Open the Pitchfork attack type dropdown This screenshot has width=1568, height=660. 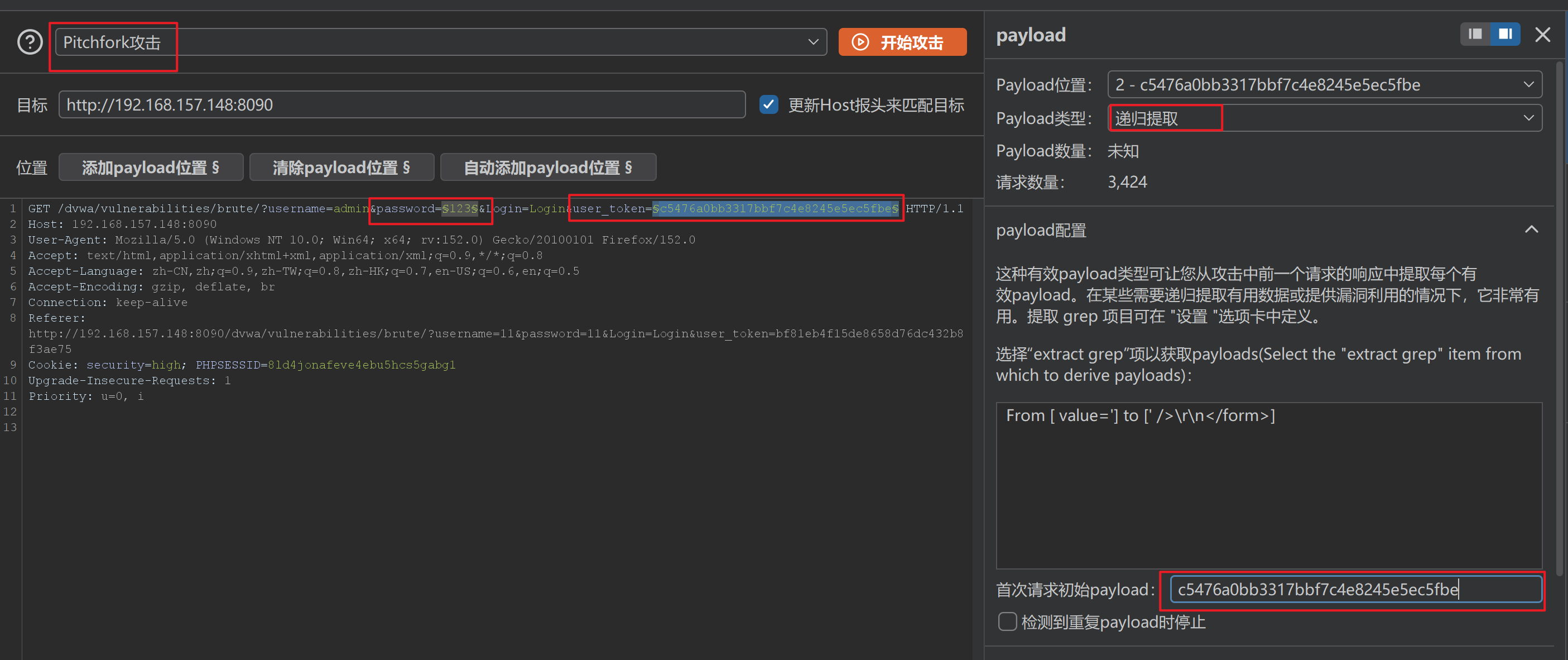441,42
